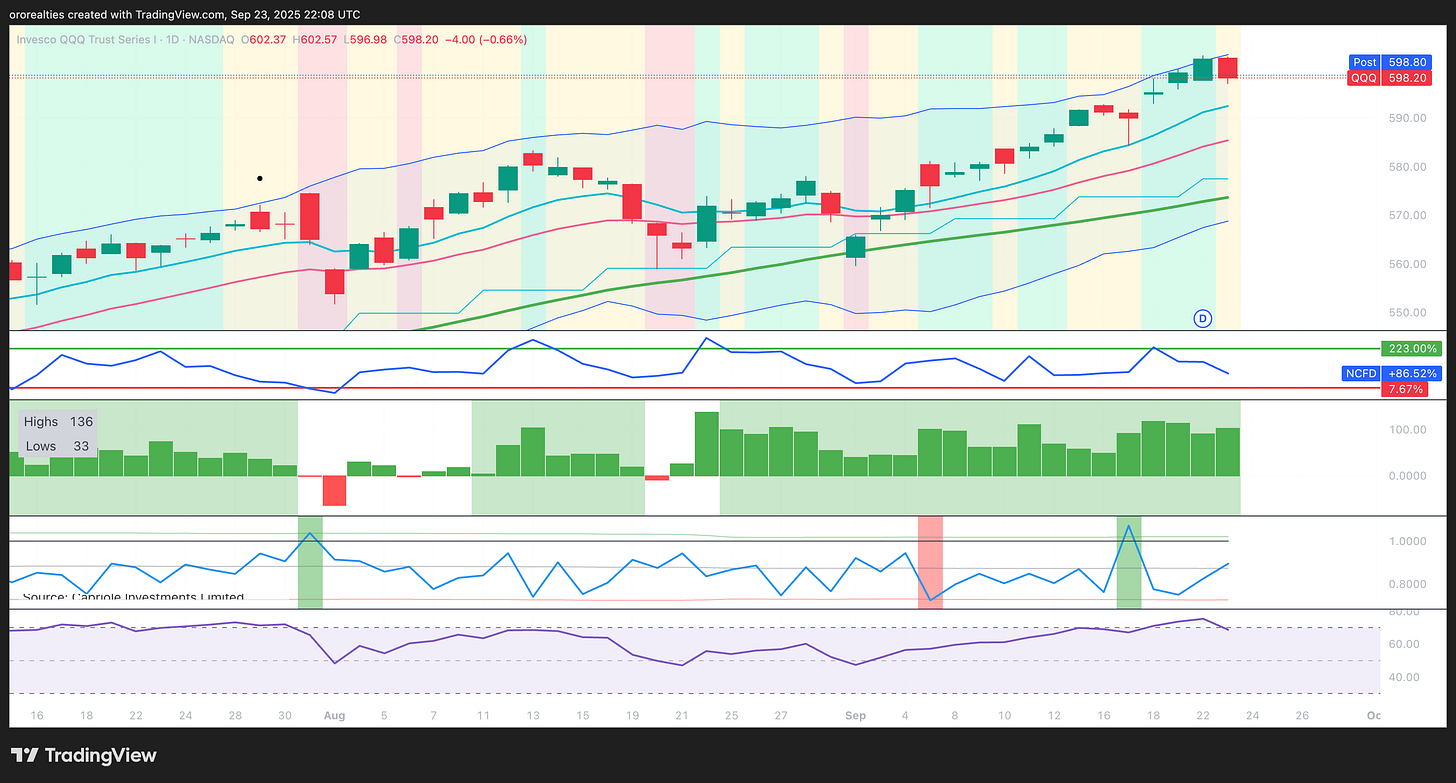Click the 28 date axis label
Image resolution: width=1456 pixels, height=783 pixels.
click(x=235, y=716)
